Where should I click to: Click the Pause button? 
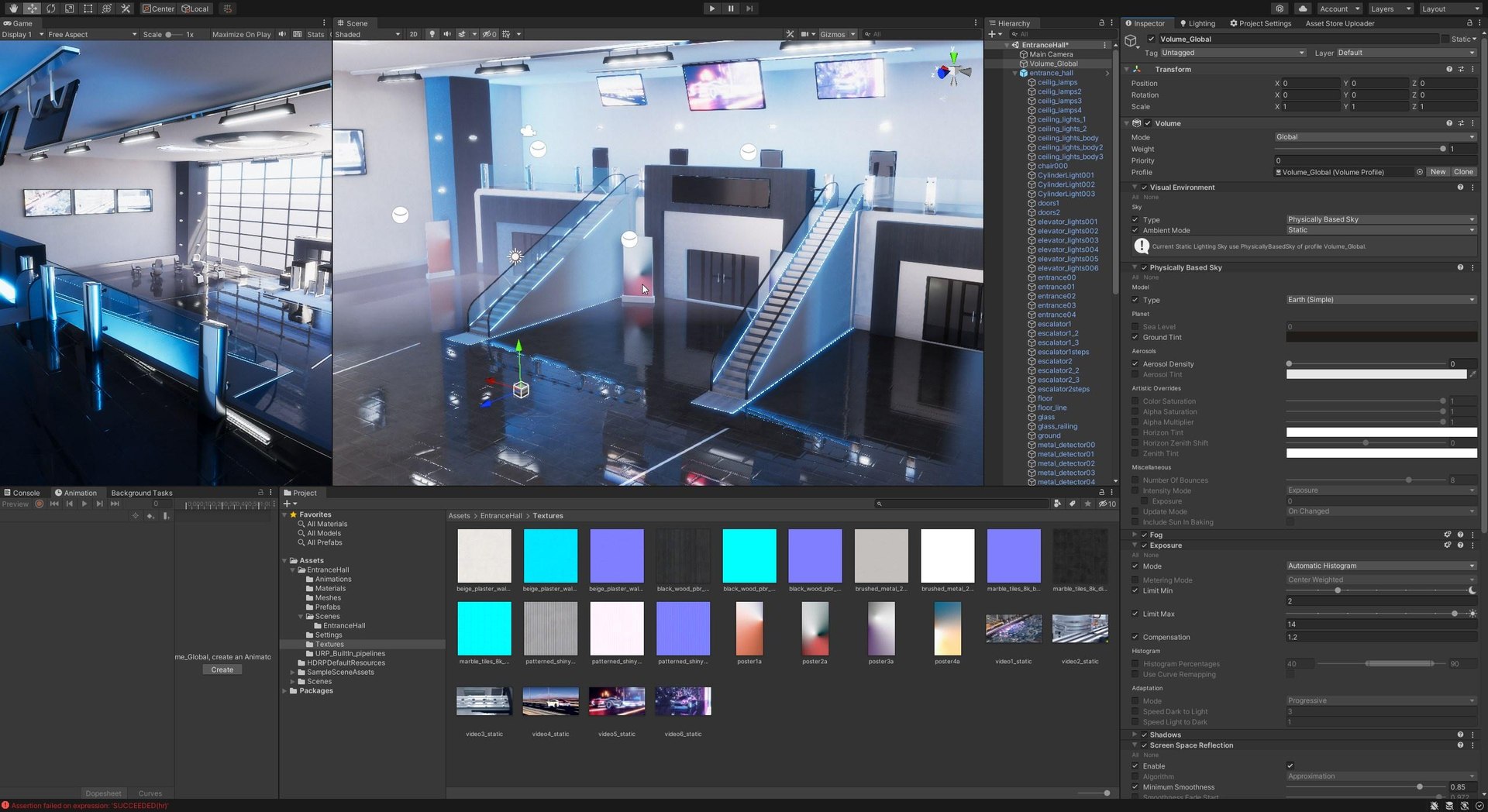point(731,9)
